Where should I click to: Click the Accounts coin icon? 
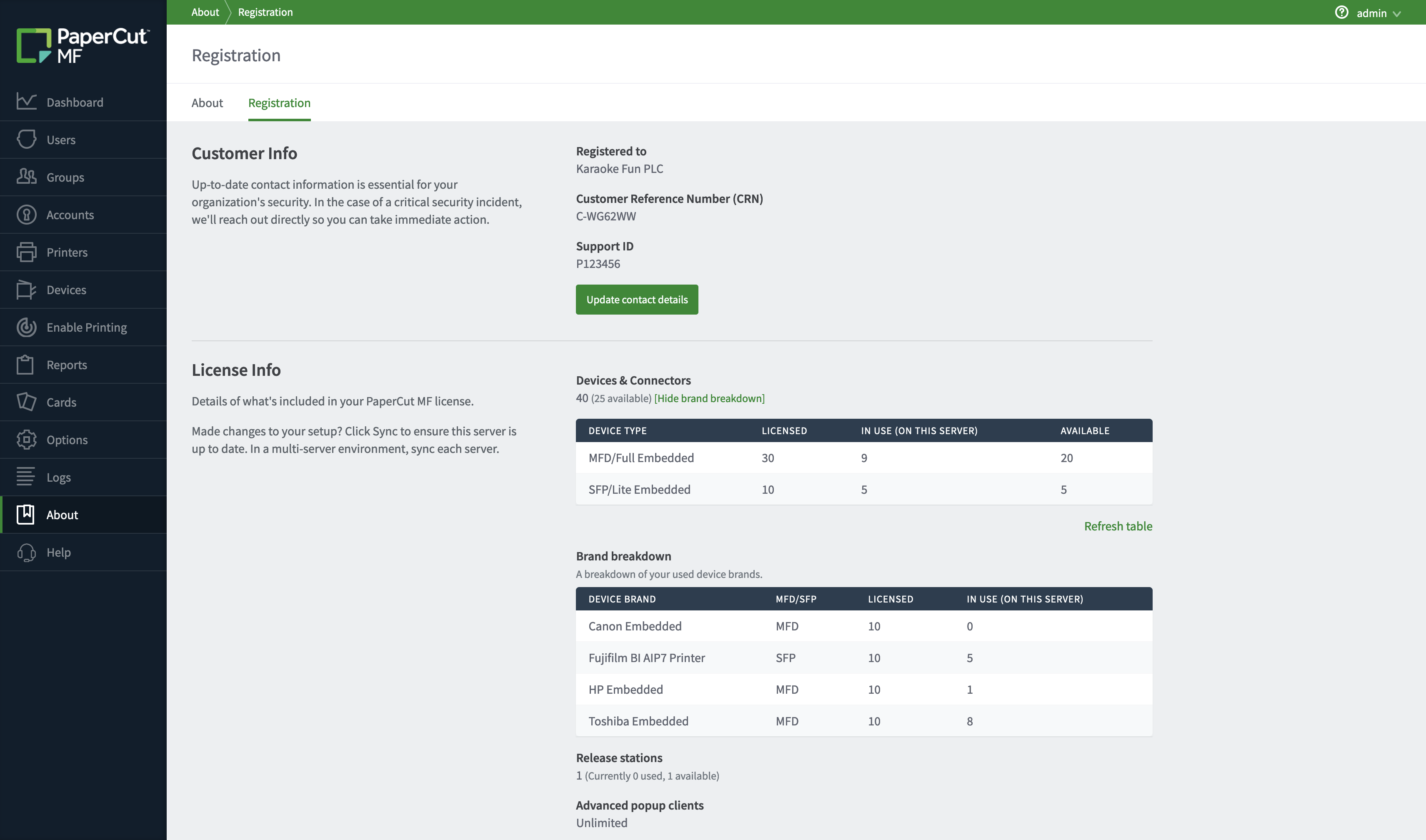26,215
